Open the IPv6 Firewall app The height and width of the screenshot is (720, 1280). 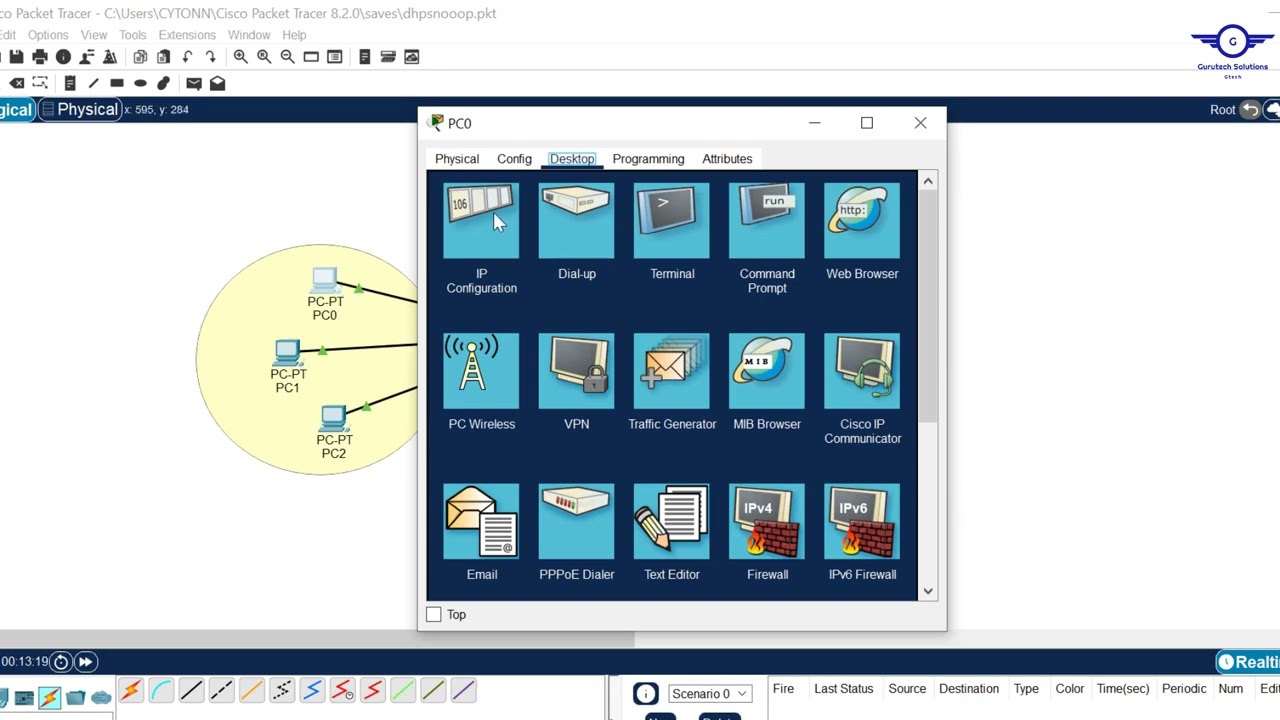click(x=862, y=521)
